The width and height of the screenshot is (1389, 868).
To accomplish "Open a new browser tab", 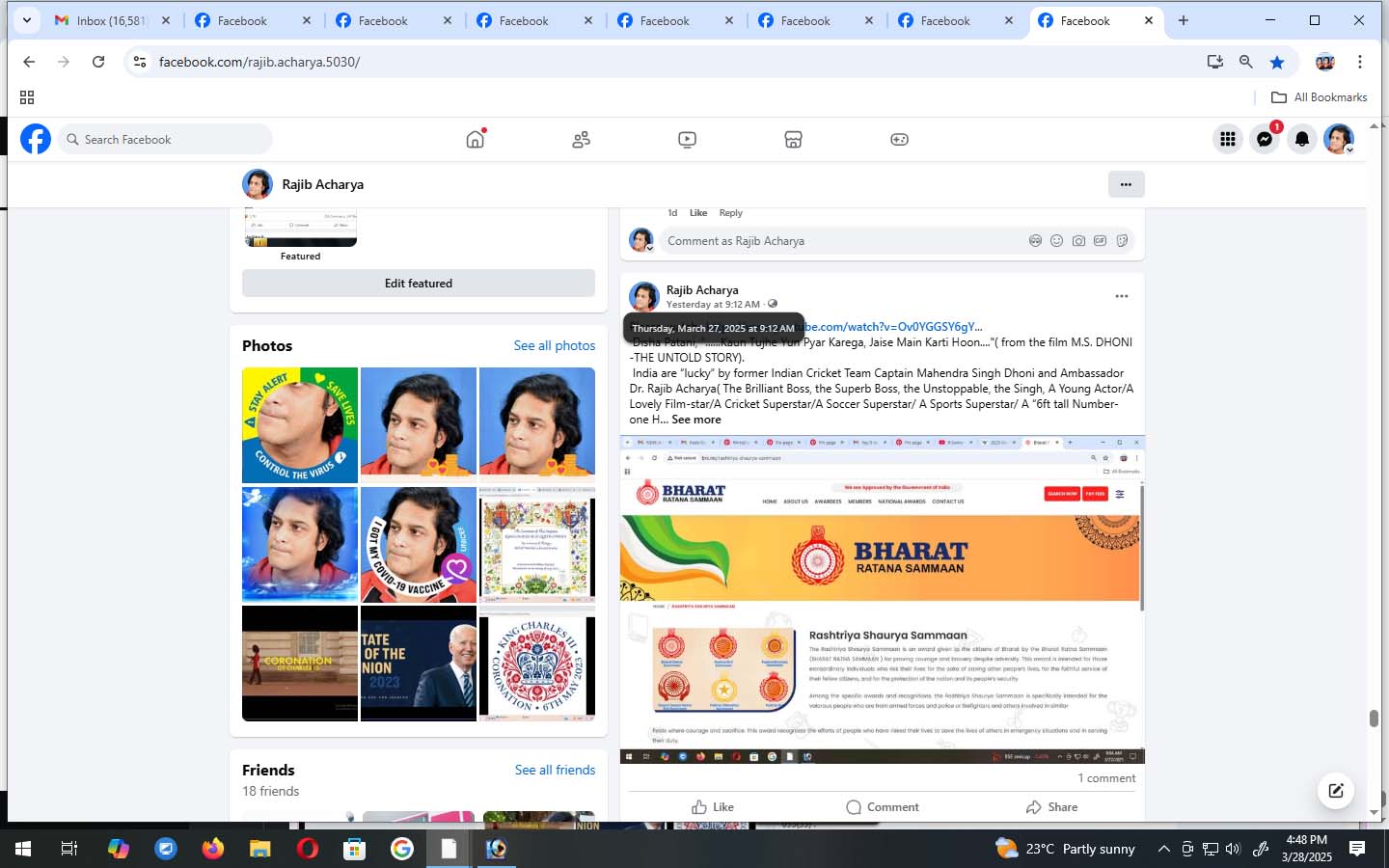I will pos(1184,20).
